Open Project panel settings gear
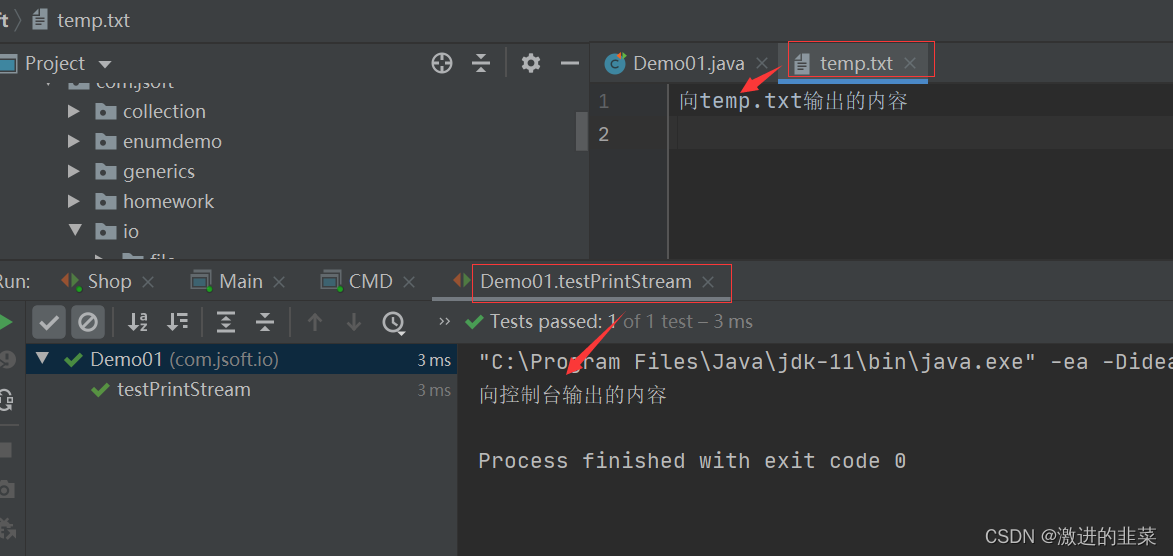 point(531,64)
